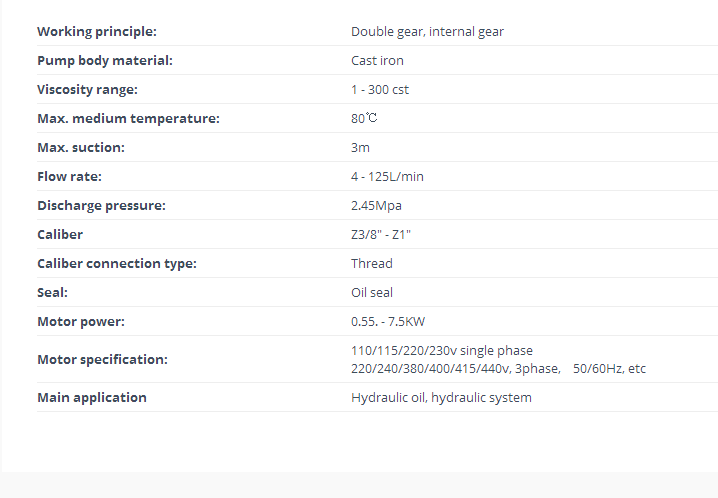
Task: Select the 'Hydraulic oil, hydraulic system' application text
Action: [x=441, y=397]
